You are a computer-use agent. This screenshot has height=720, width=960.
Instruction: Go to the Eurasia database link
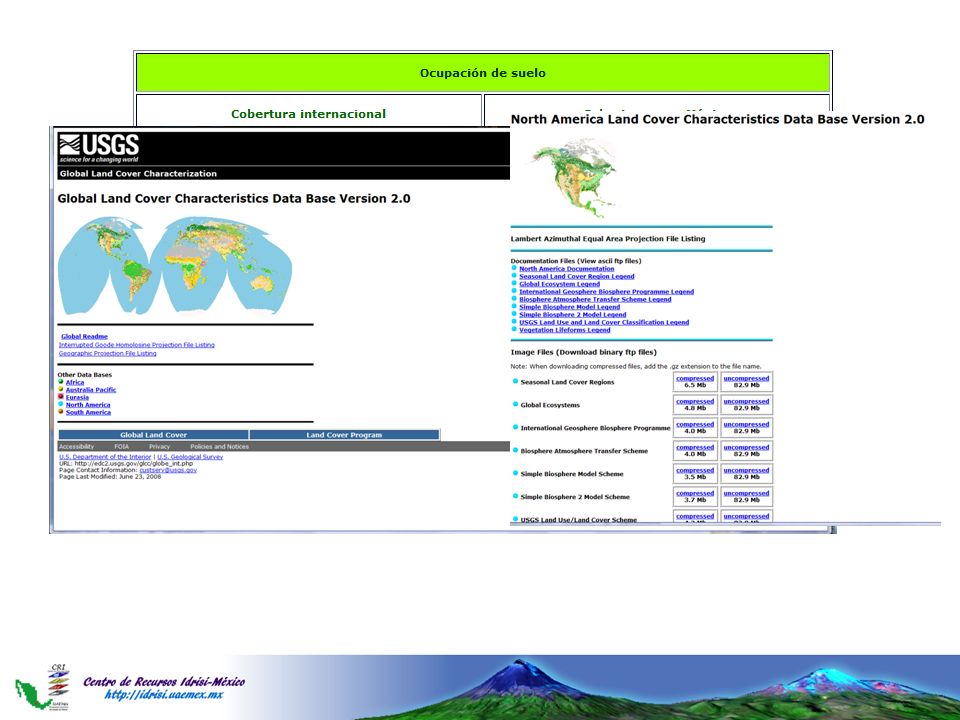click(77, 398)
